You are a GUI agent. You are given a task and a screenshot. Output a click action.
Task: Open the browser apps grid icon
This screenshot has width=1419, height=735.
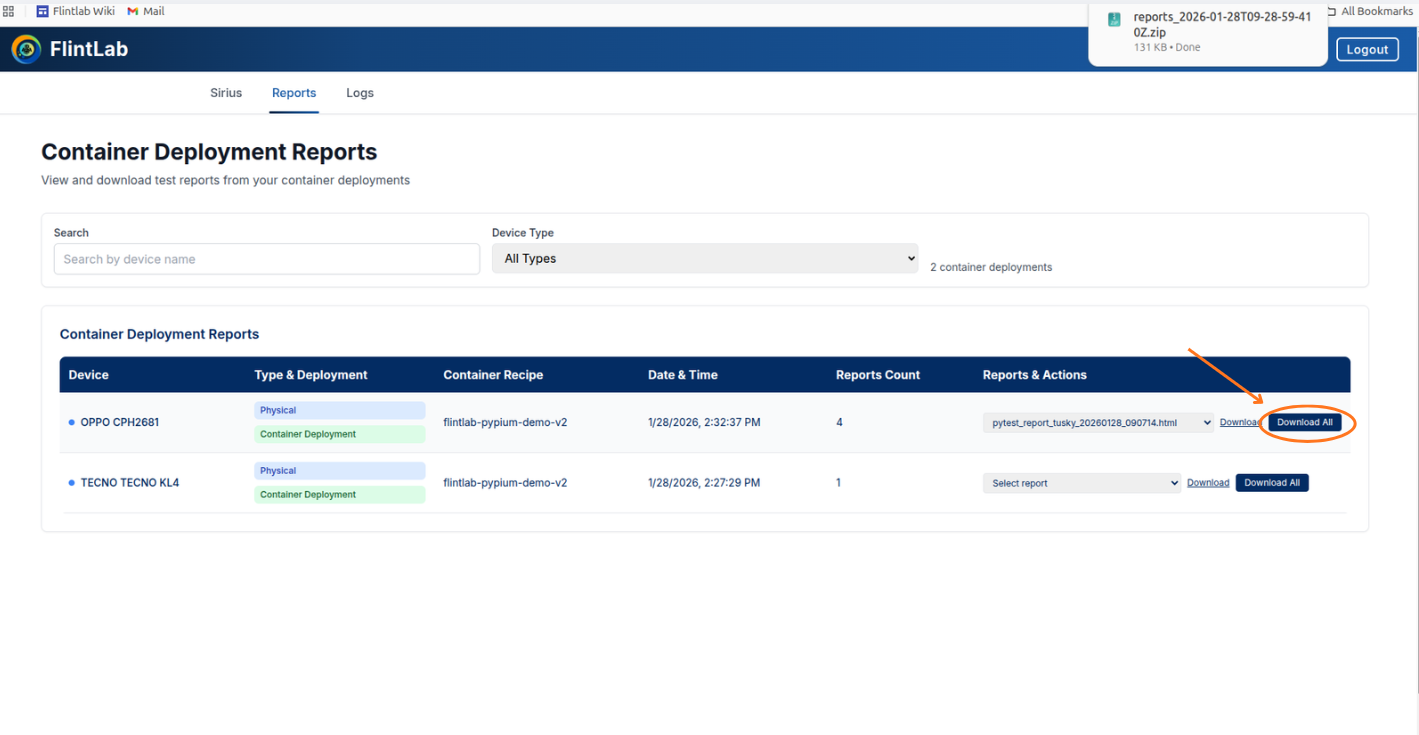click(9, 11)
